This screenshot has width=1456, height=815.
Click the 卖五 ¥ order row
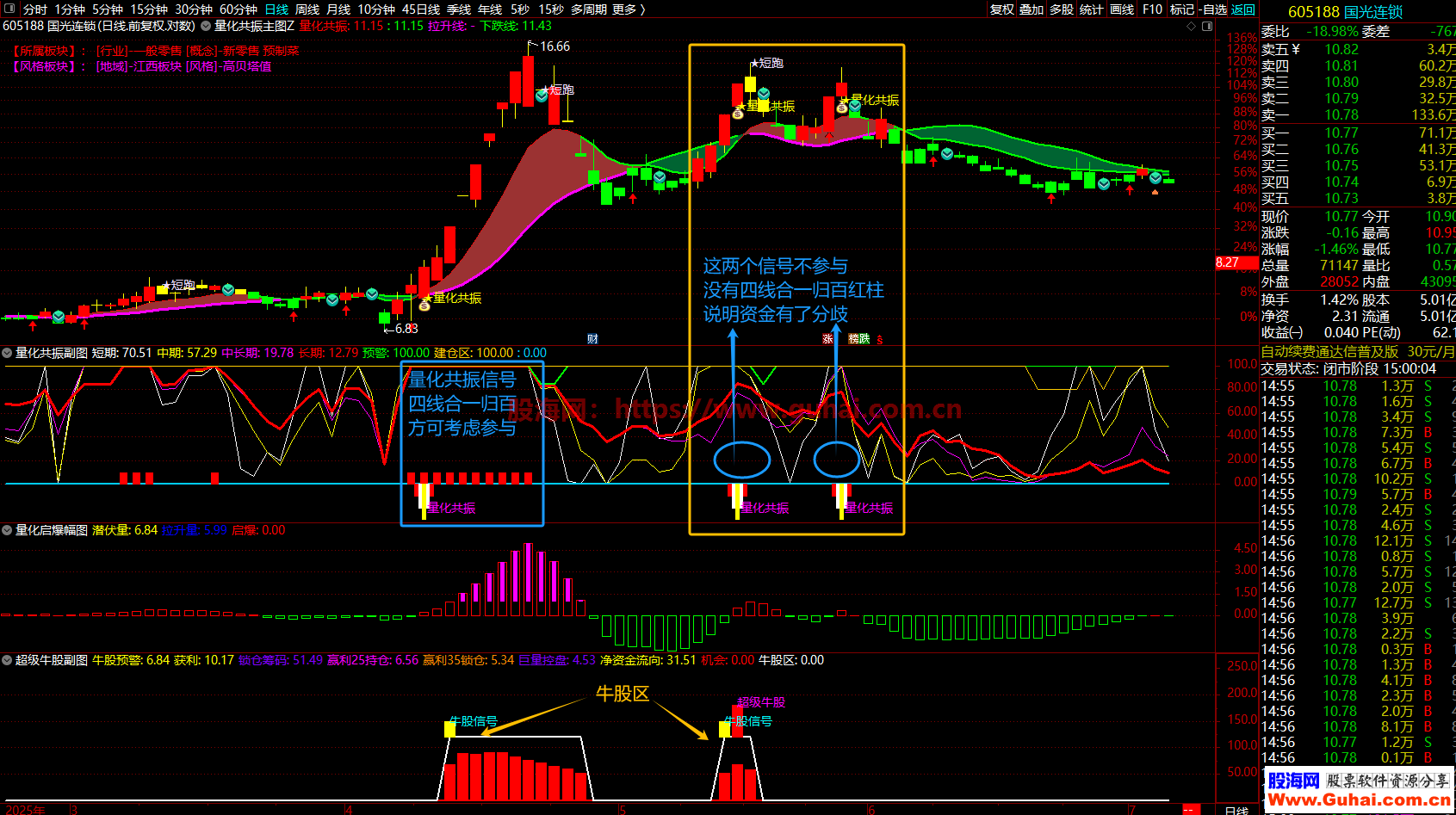point(1358,49)
